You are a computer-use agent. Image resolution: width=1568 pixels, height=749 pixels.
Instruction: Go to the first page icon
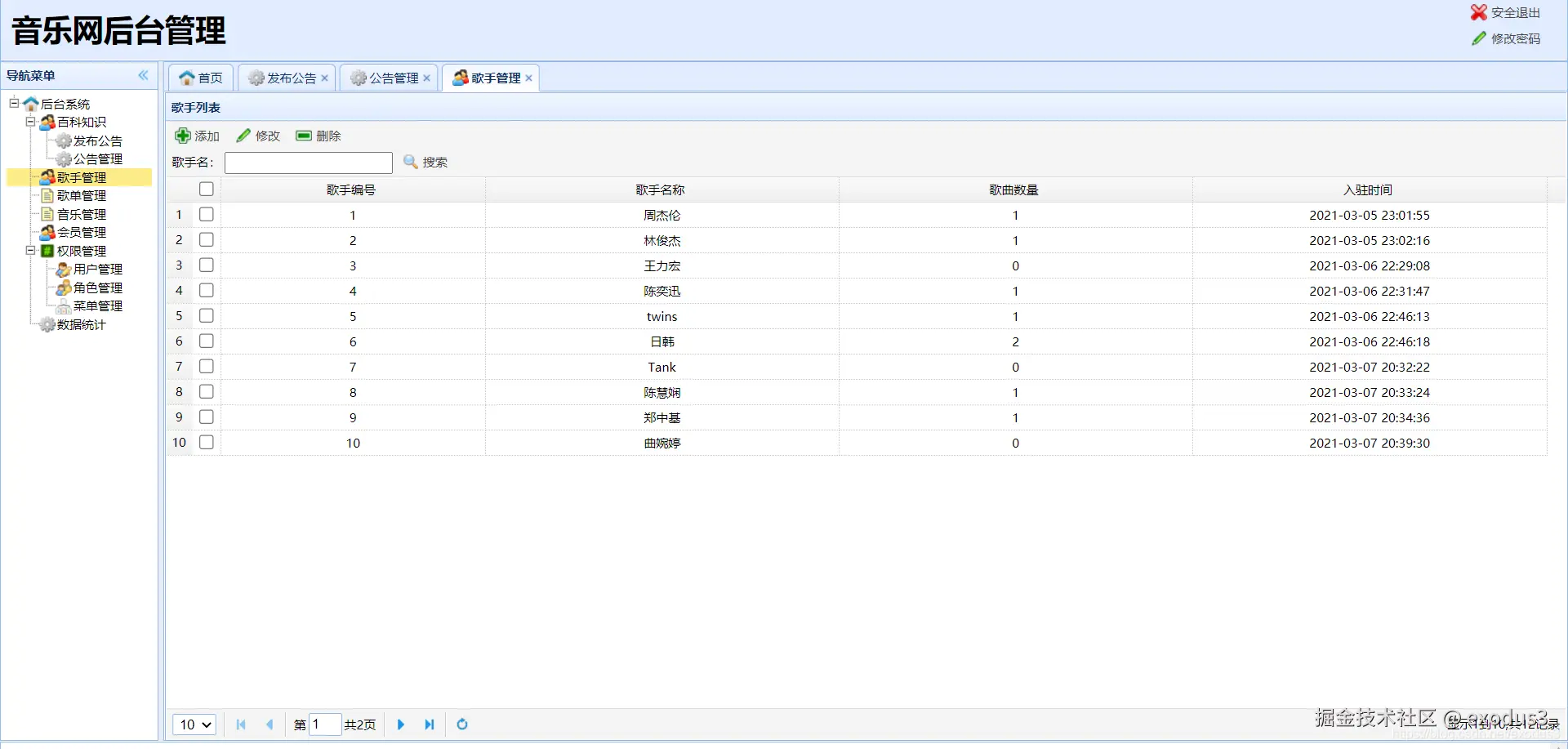click(241, 724)
